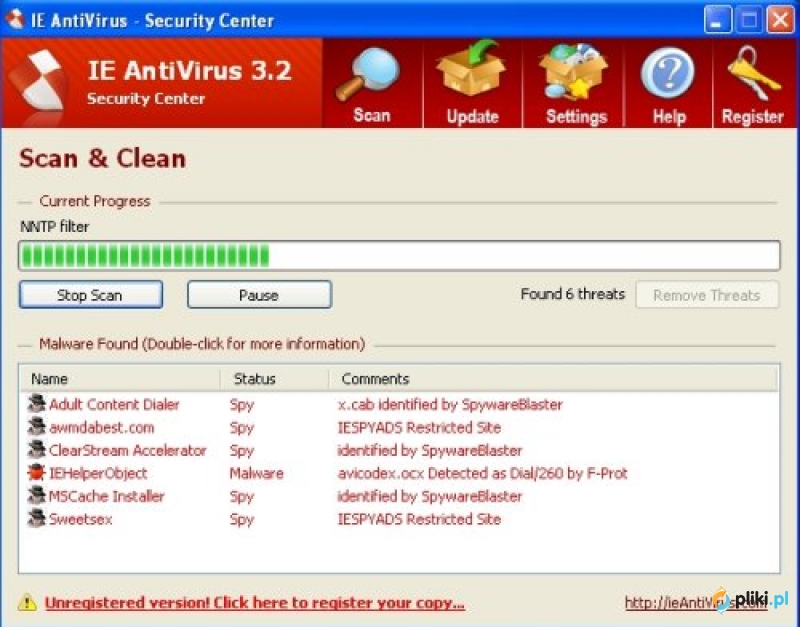Click the 'x.cab identified by SpywareBlaster' comment
This screenshot has height=627, width=800.
coord(450,405)
